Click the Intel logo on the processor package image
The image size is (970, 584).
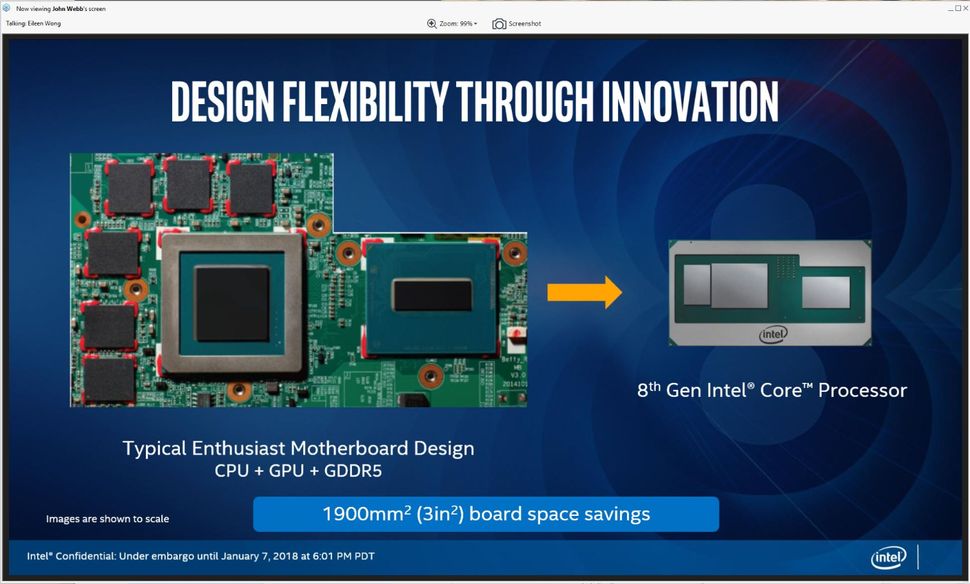click(772, 334)
